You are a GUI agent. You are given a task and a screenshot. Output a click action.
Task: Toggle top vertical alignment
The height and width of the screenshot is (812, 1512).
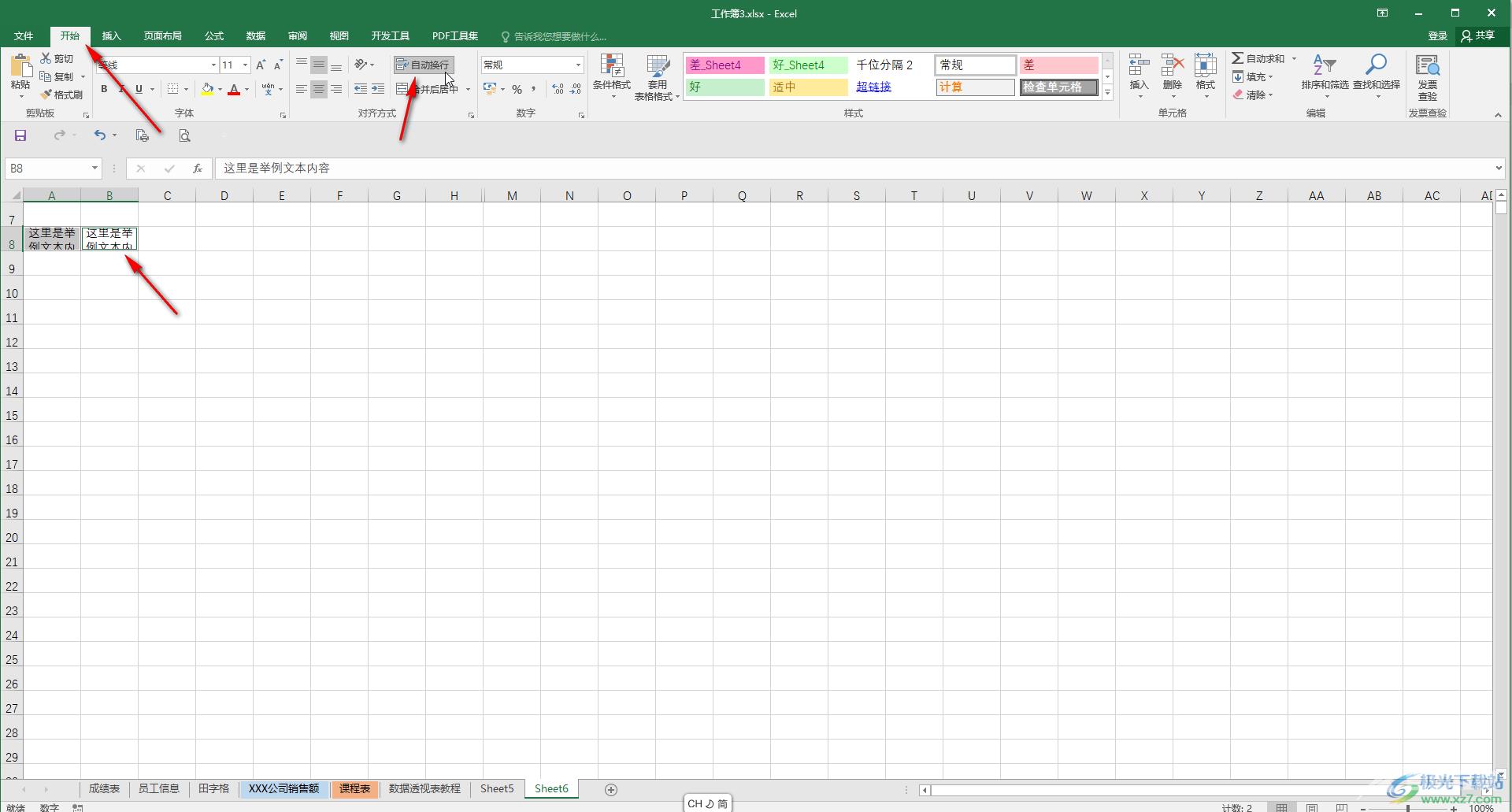click(x=302, y=65)
